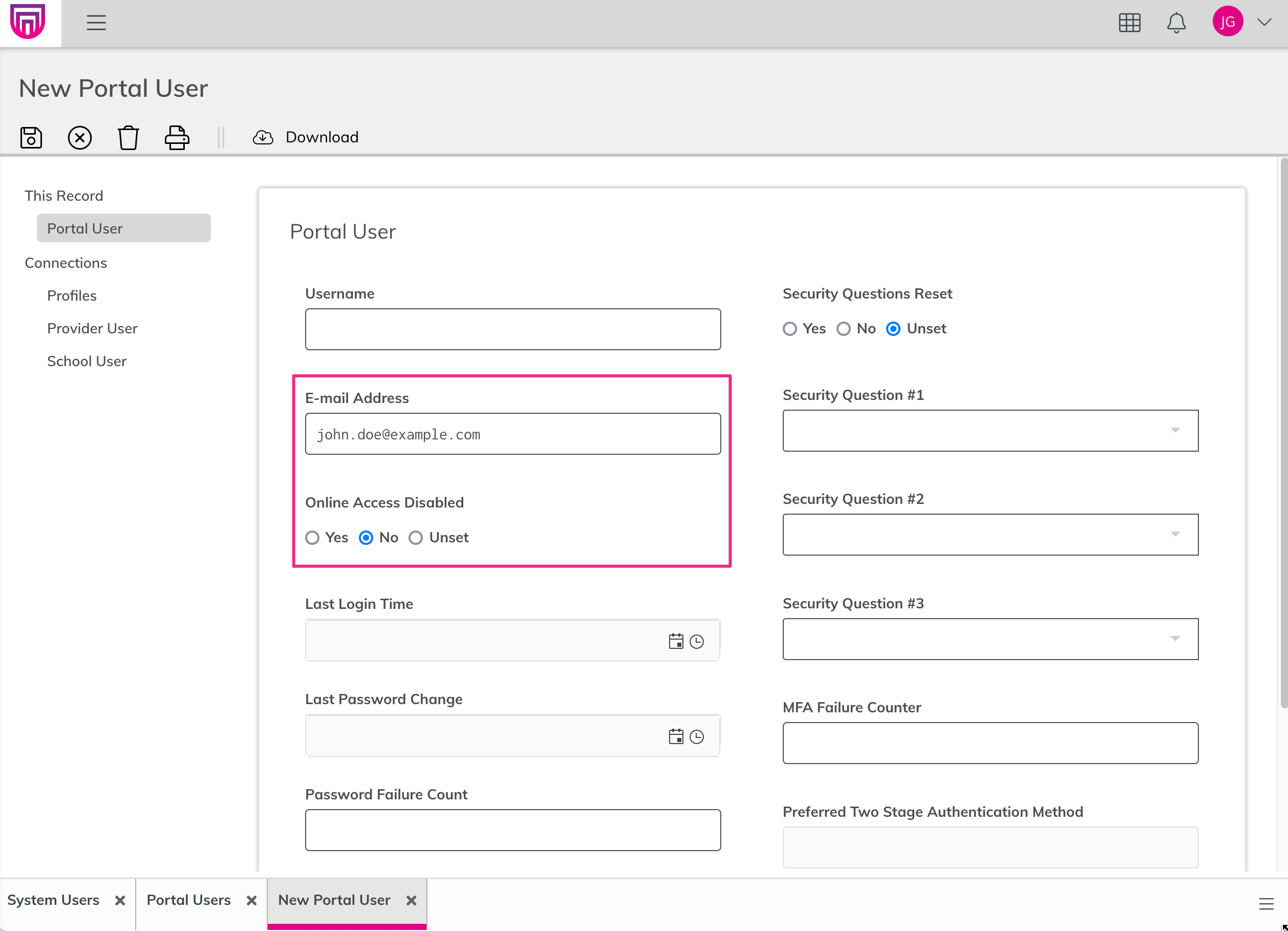The width and height of the screenshot is (1288, 931).
Task: Open Security Question #3 dropdown
Action: (991, 639)
